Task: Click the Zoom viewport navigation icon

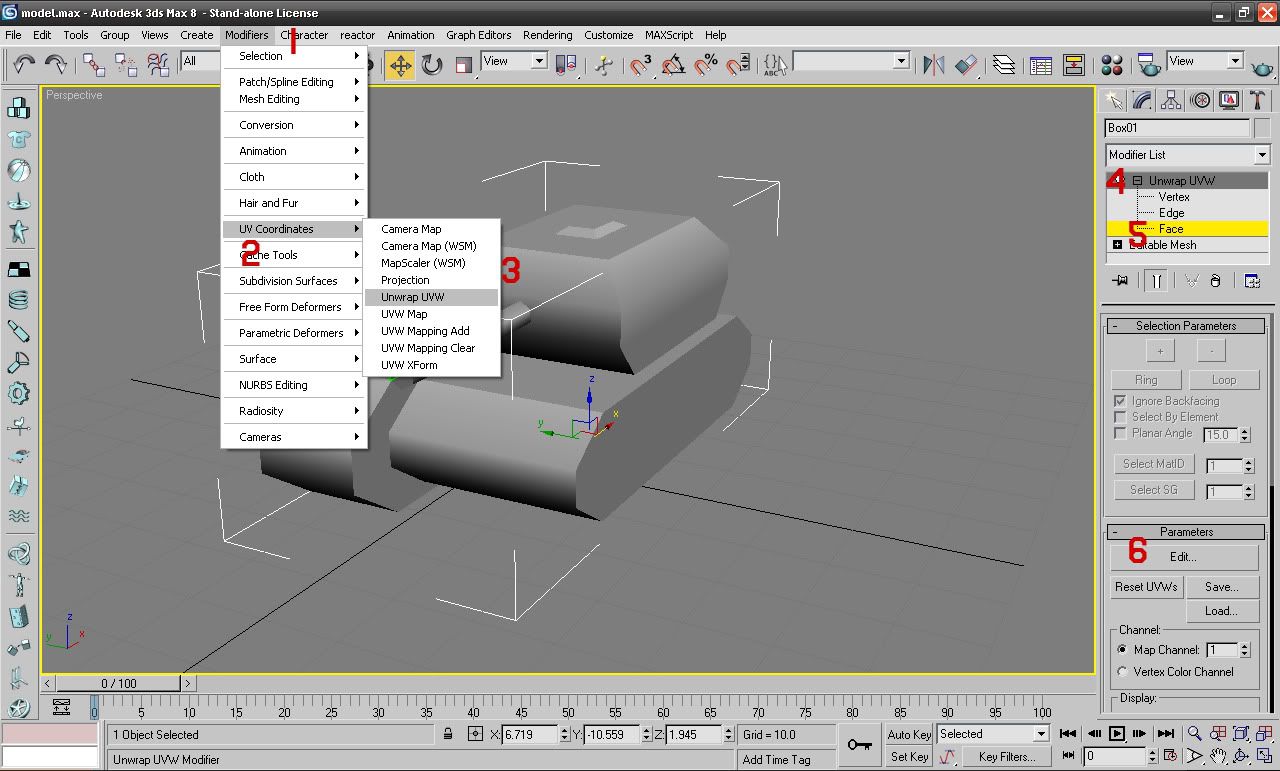Action: click(1195, 735)
